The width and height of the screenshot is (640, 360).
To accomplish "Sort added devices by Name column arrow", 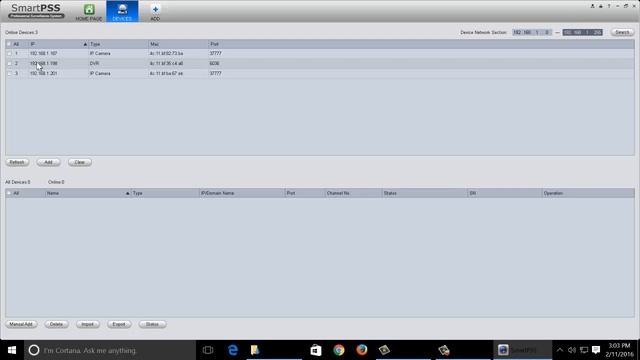I will [x=127, y=193].
